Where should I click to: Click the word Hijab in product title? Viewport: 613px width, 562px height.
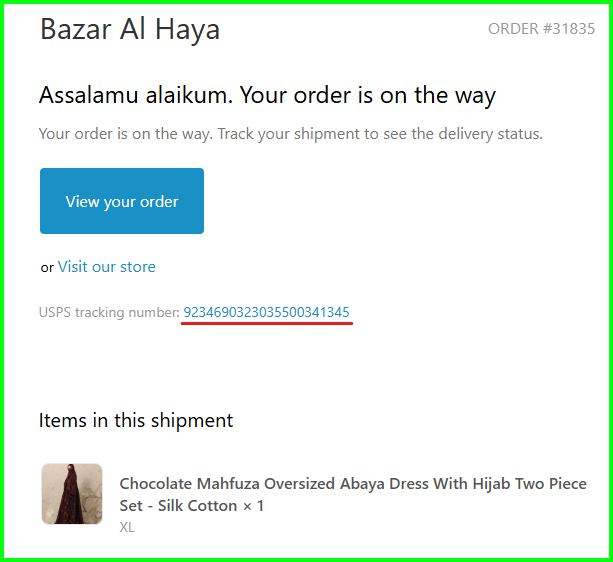491,484
